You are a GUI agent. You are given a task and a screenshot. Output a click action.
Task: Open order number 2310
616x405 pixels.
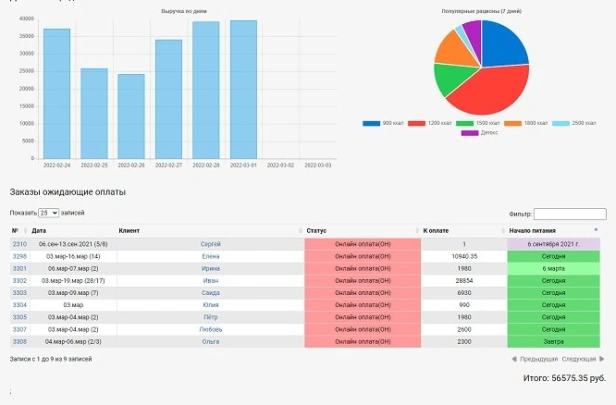point(20,244)
